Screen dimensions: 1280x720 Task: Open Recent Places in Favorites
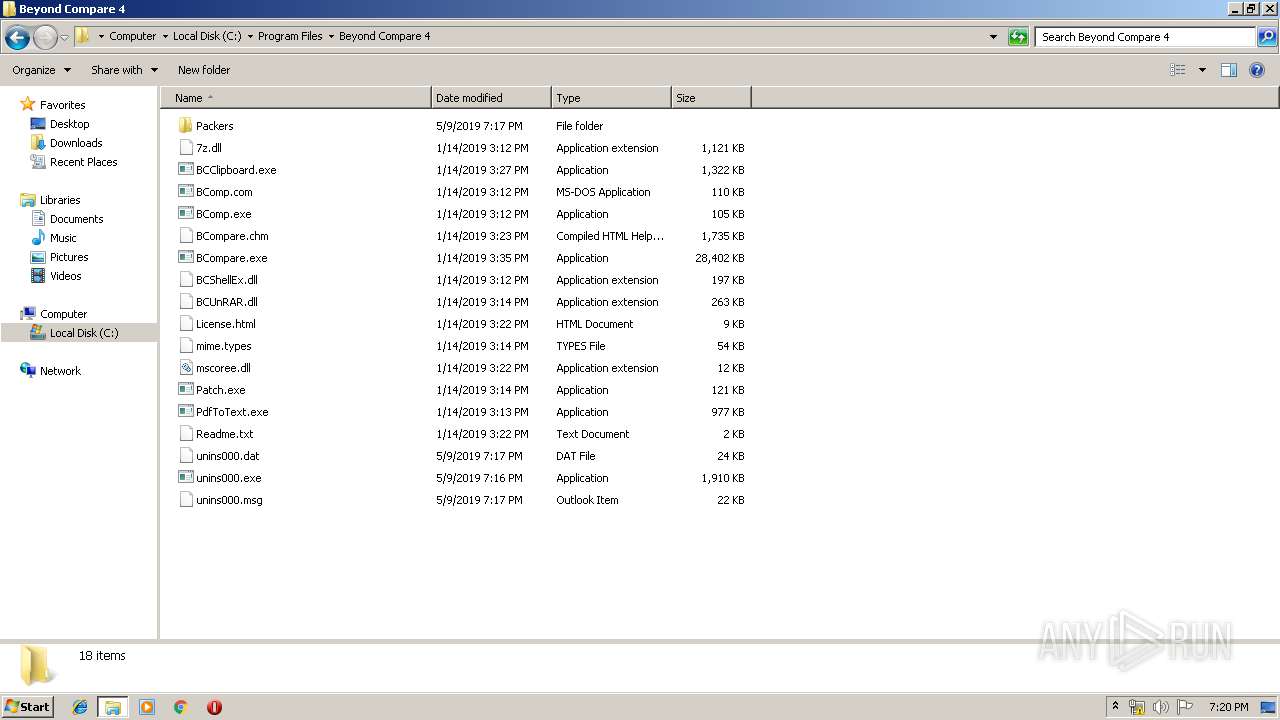83,162
